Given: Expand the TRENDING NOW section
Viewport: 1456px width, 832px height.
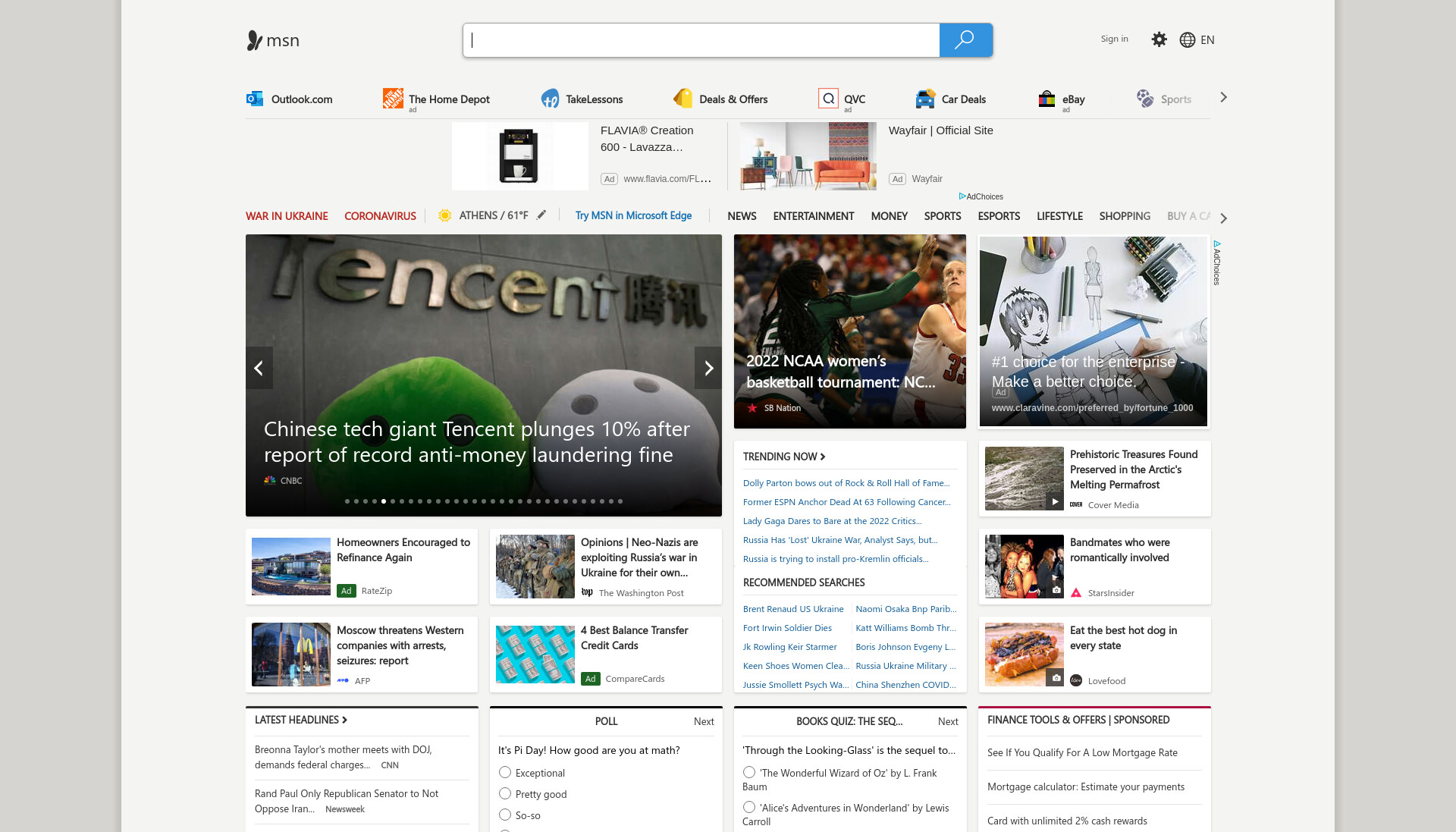Looking at the screenshot, I should tap(784, 457).
